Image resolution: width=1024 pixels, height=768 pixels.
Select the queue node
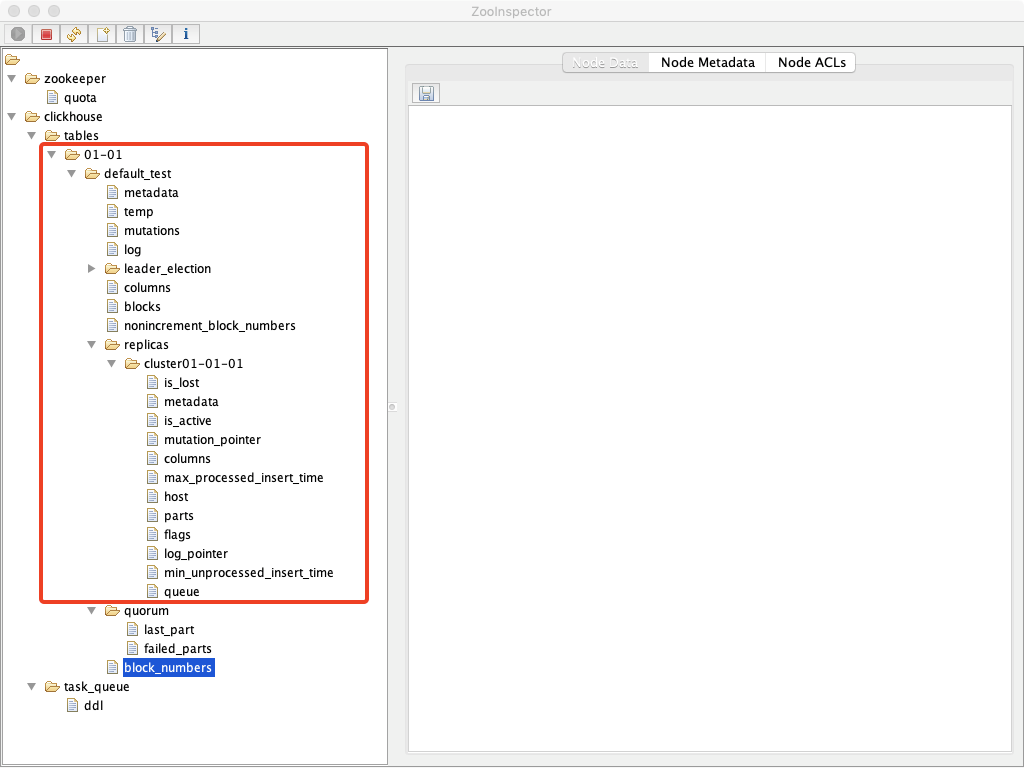click(x=182, y=592)
